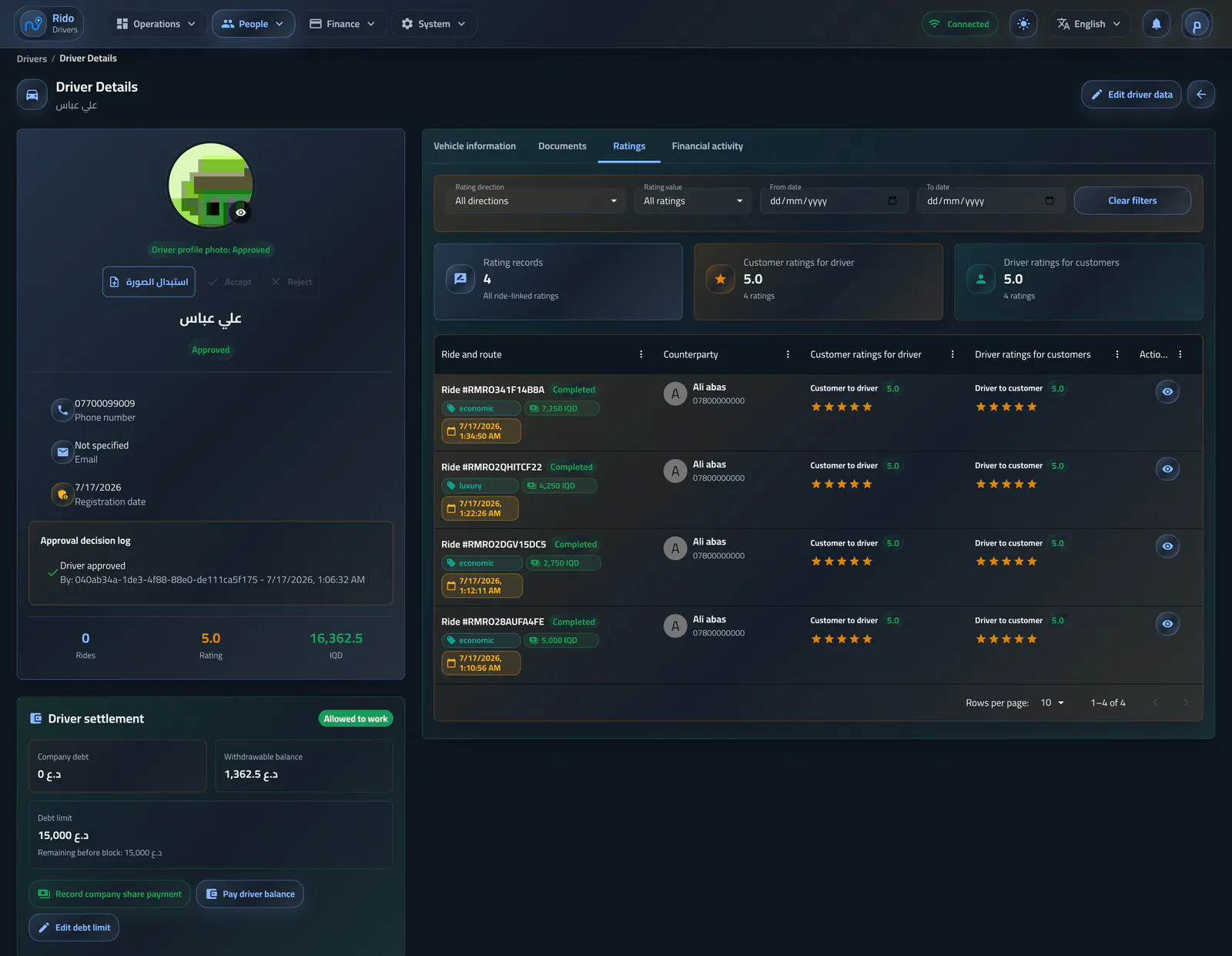Open Rating direction dropdown
The width and height of the screenshot is (1232, 956).
[536, 201]
